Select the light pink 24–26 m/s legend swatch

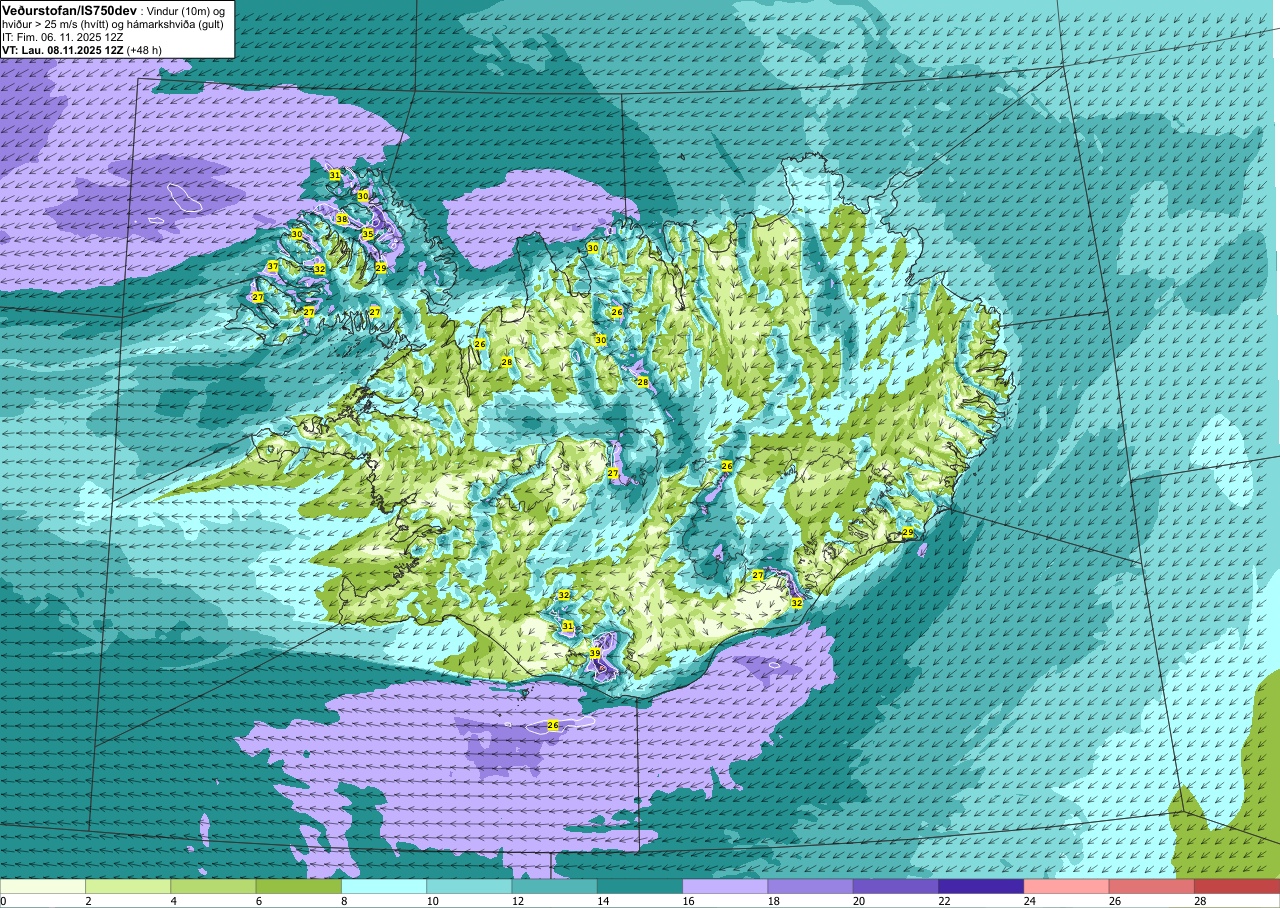1066,886
